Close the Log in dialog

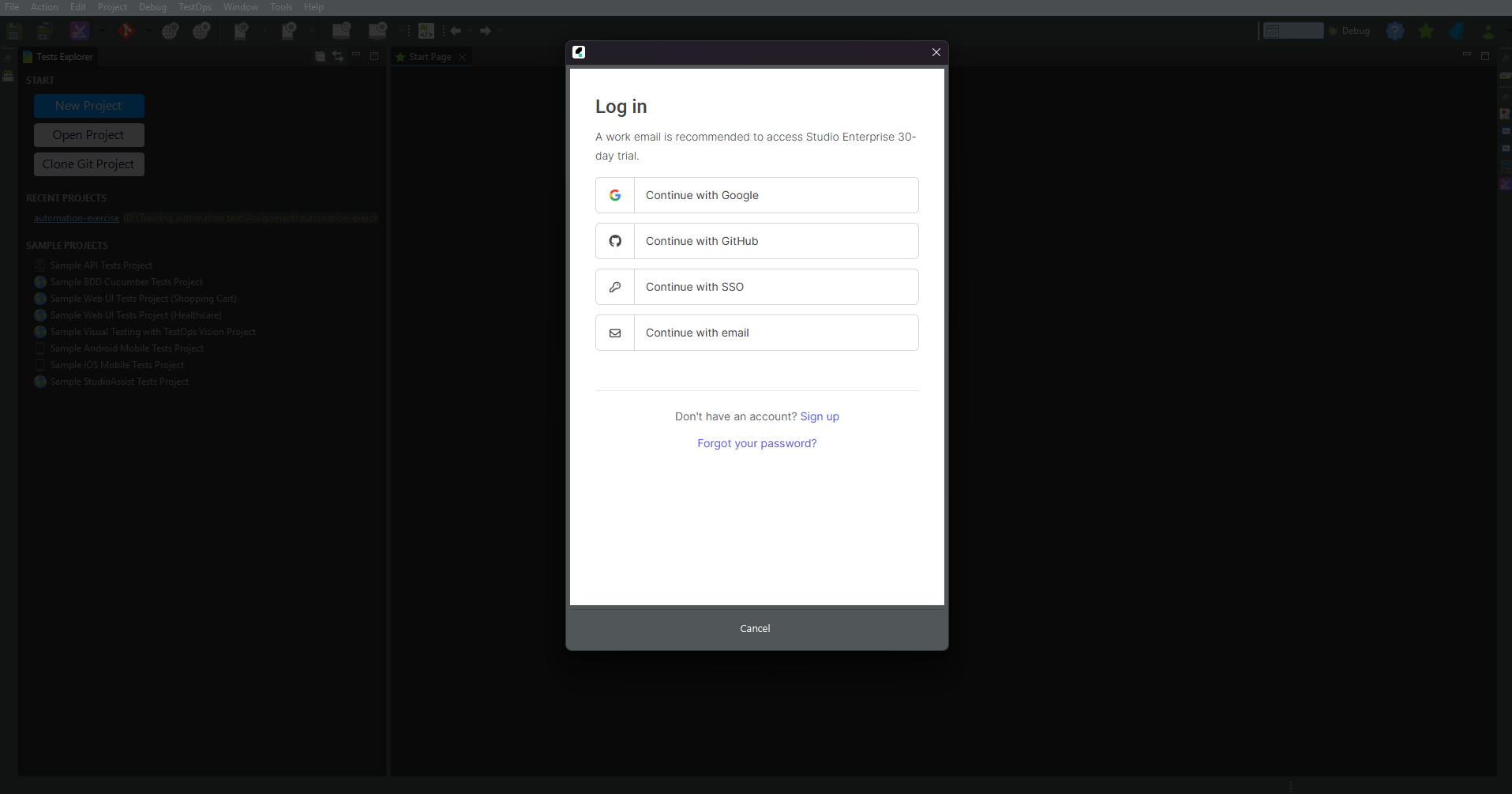coord(936,52)
